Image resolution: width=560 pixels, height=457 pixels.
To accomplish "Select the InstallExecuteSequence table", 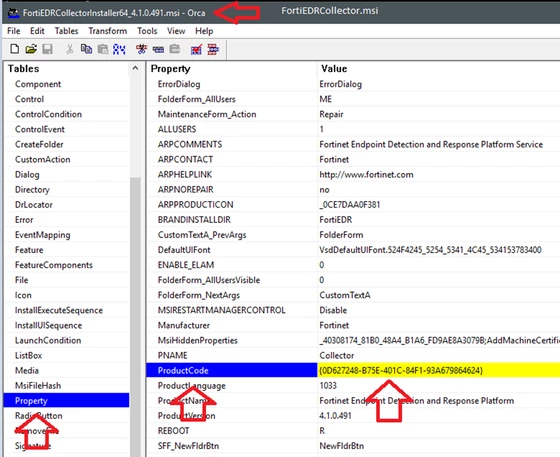I will (59, 310).
